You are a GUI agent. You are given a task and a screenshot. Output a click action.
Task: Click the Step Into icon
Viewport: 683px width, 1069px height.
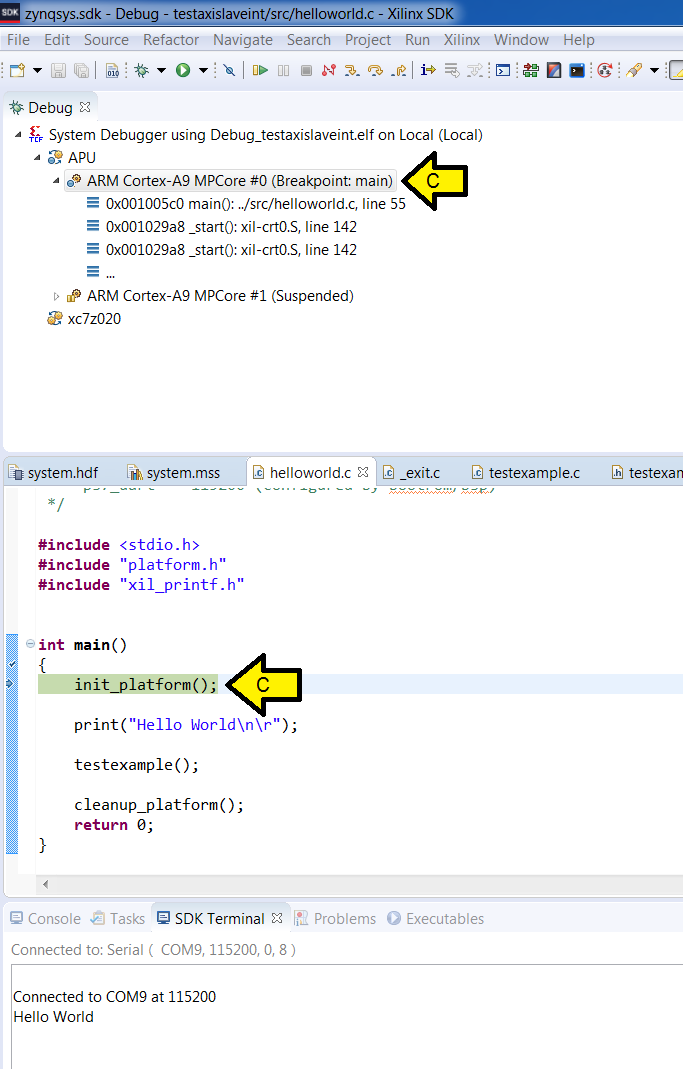coord(352,71)
